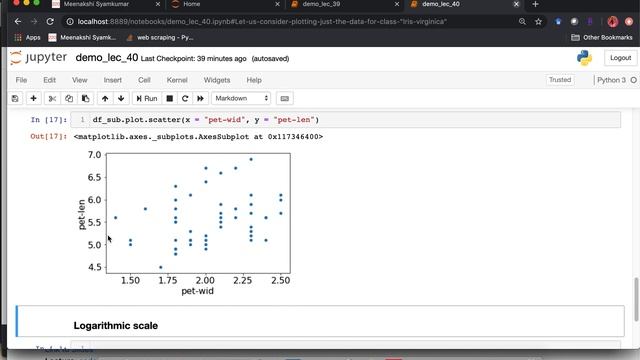The width and height of the screenshot is (640, 360).
Task: Open the Widgets menu
Action: pos(217,80)
